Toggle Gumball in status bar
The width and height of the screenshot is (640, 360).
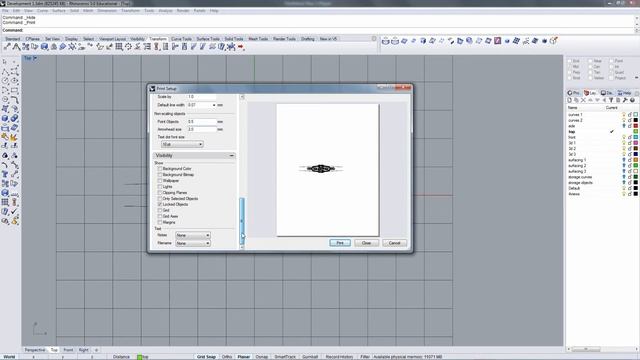tap(310, 357)
